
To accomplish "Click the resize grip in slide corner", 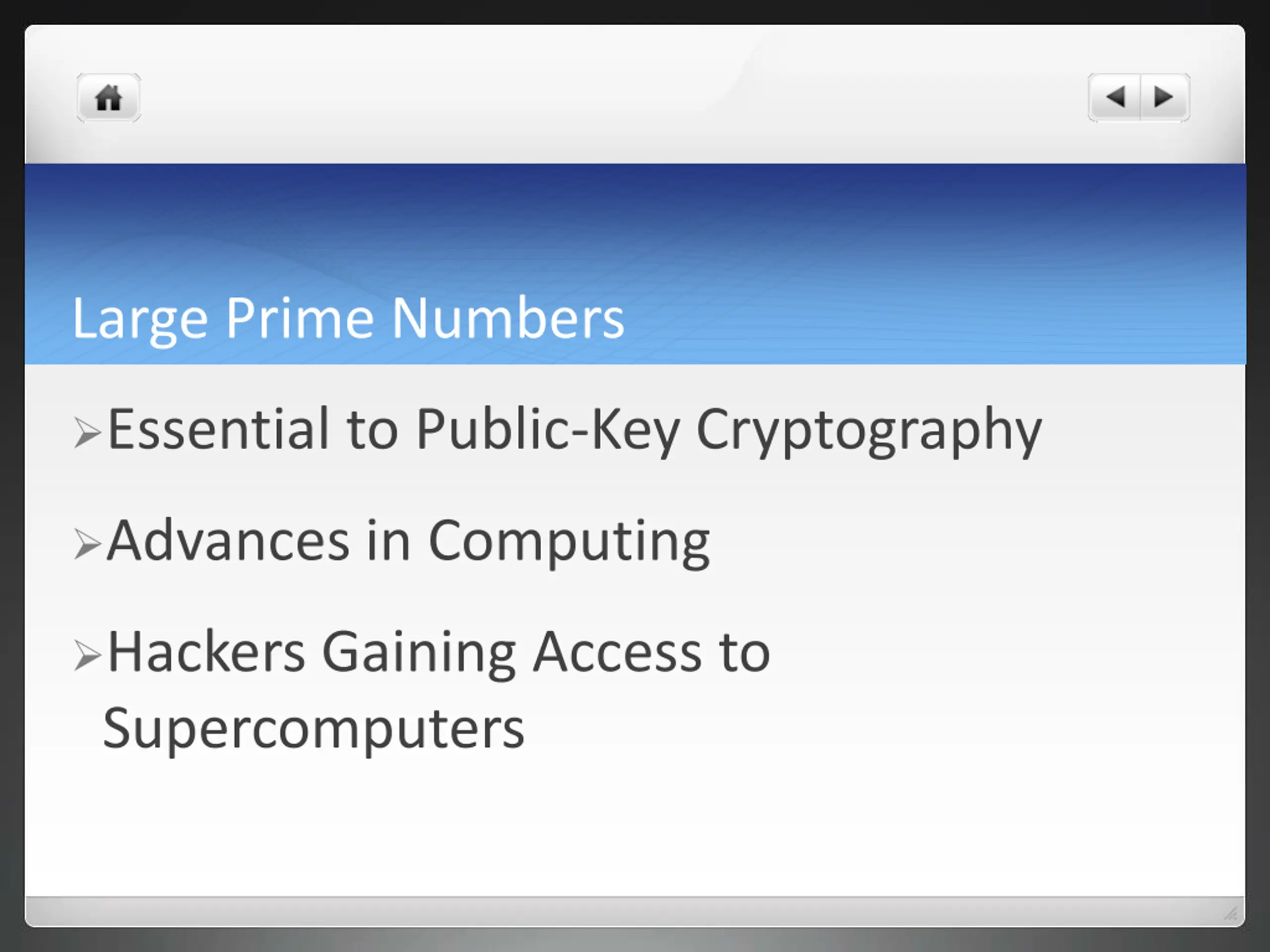I will click(1230, 913).
